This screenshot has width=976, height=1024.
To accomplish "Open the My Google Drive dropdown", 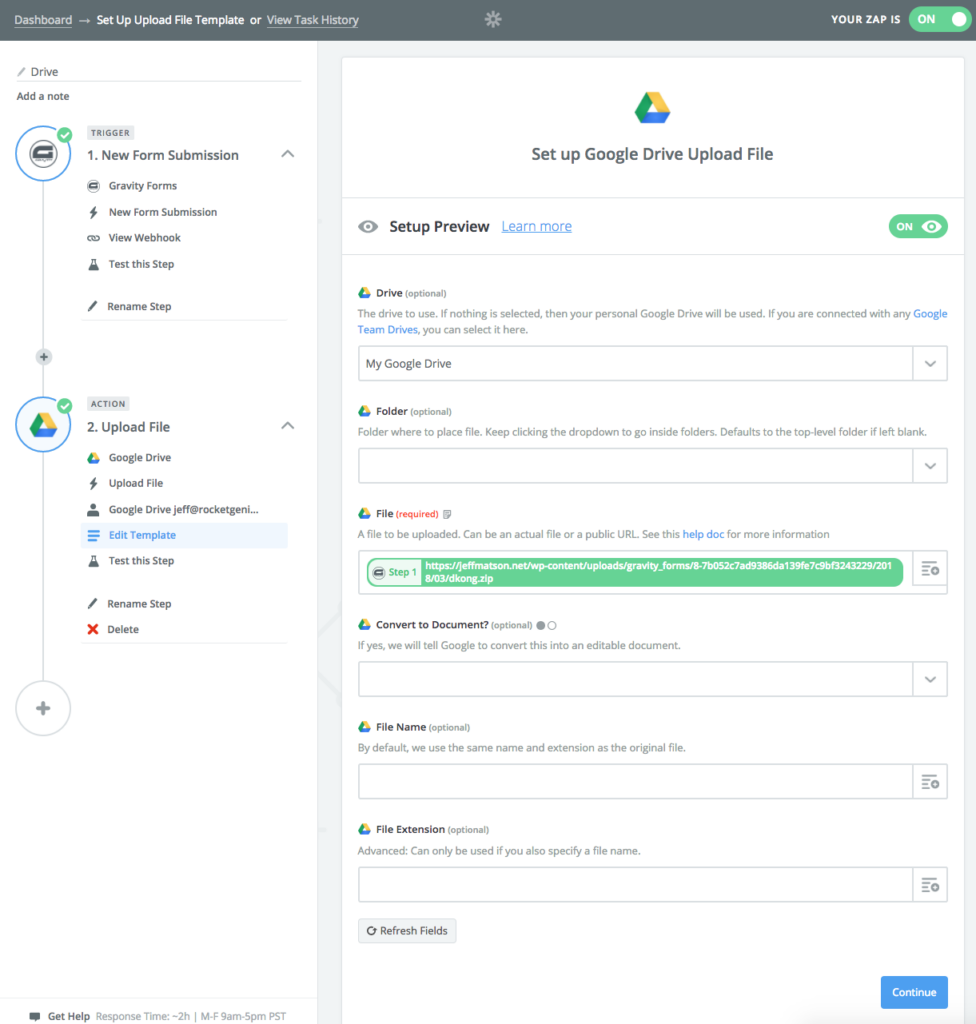I will pyautogui.click(x=653, y=364).
